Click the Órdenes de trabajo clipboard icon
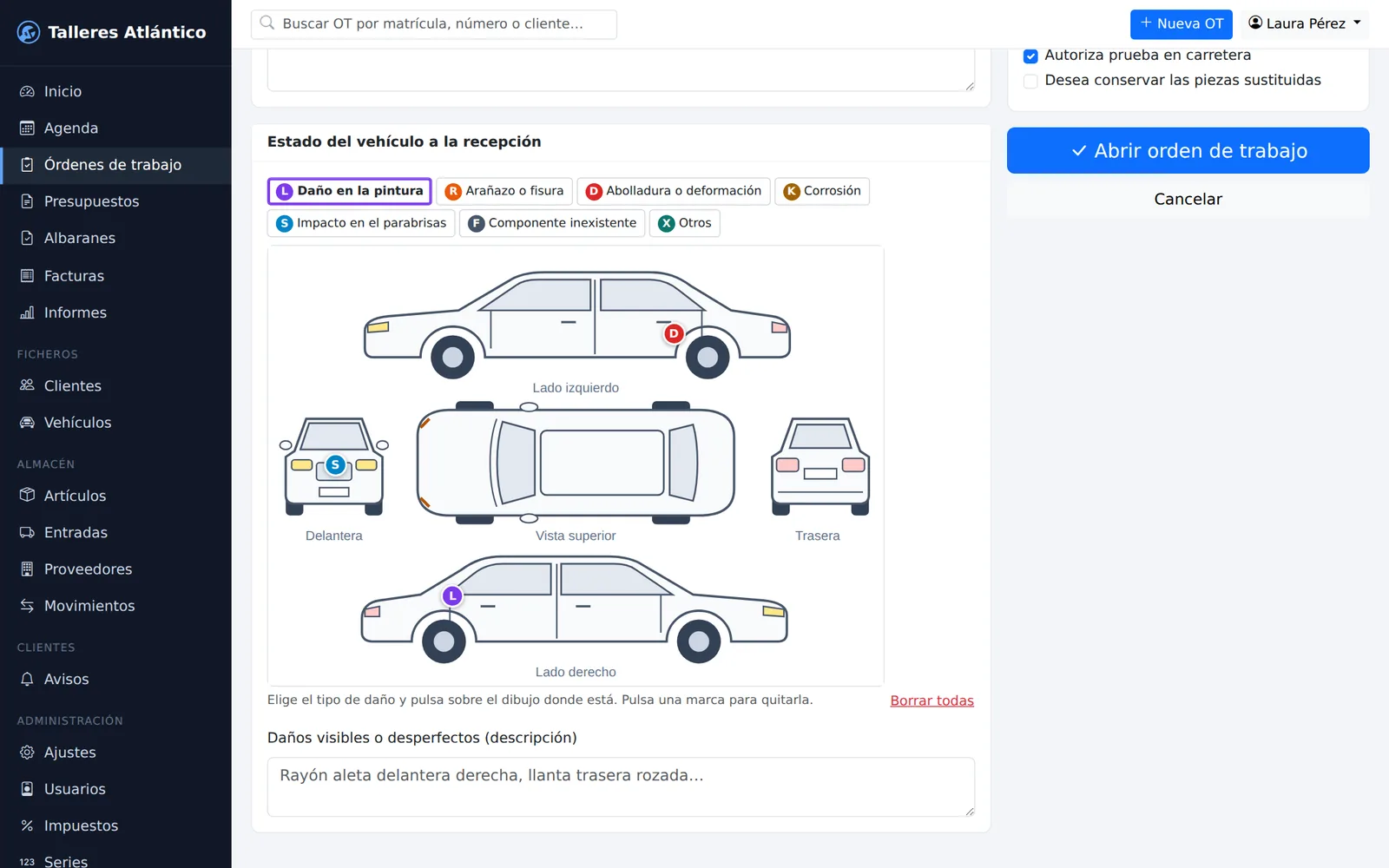This screenshot has width=1389, height=868. point(27,165)
